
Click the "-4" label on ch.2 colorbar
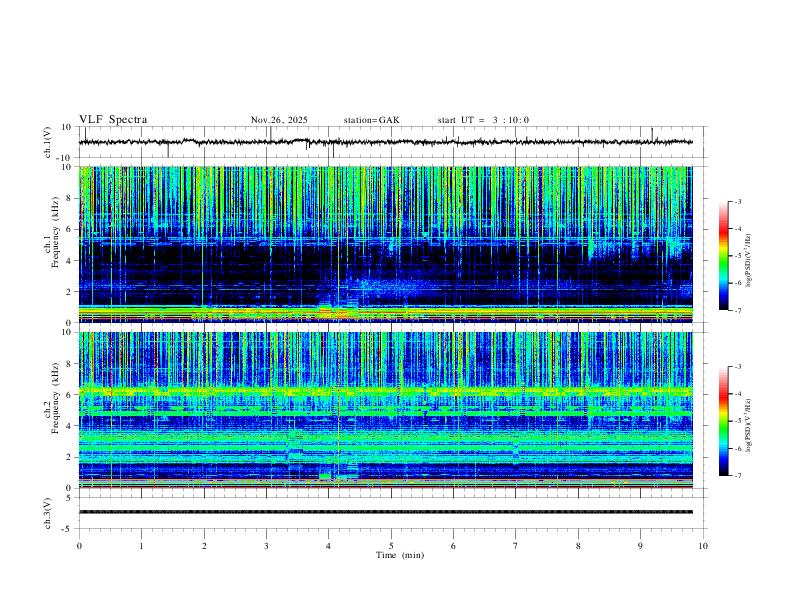[737, 393]
